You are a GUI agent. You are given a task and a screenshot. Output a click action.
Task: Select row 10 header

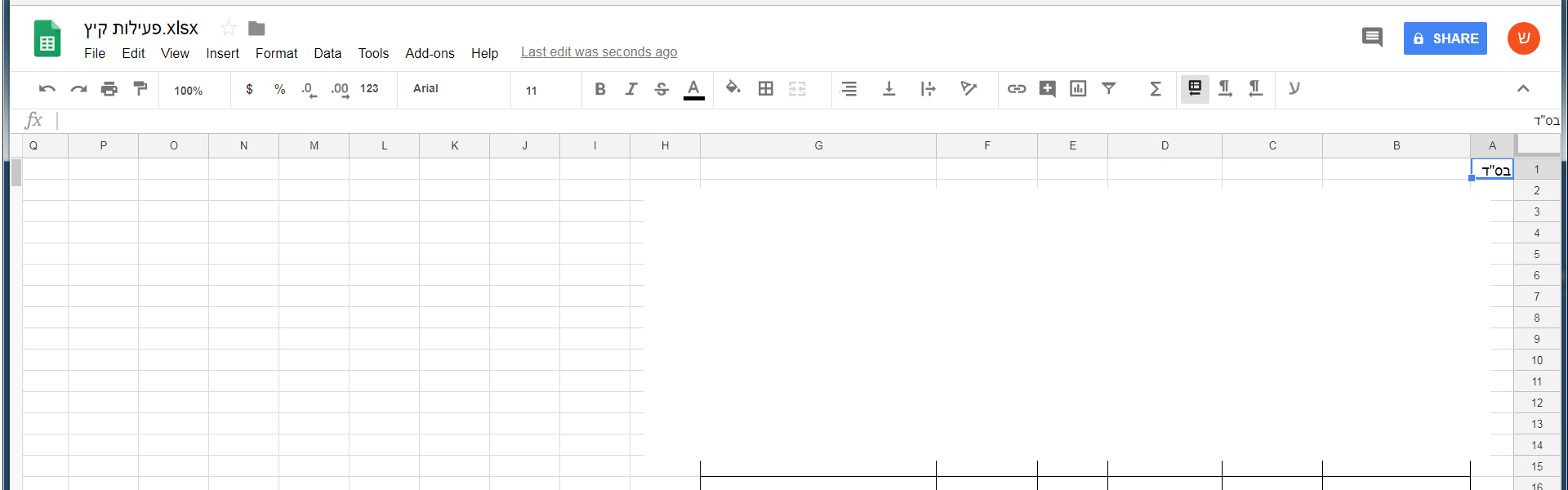click(1536, 360)
